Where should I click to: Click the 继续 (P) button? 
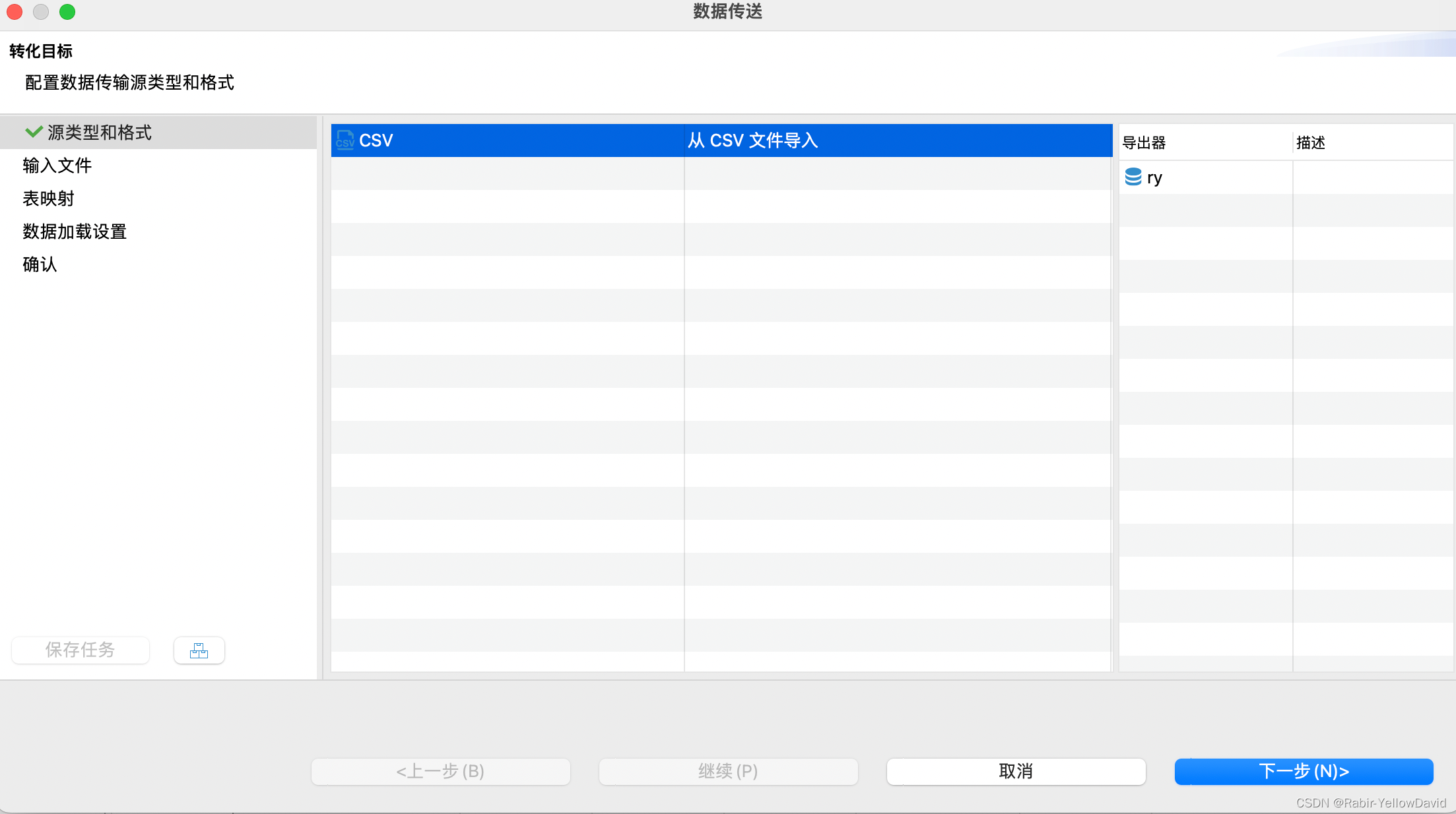pos(729,771)
